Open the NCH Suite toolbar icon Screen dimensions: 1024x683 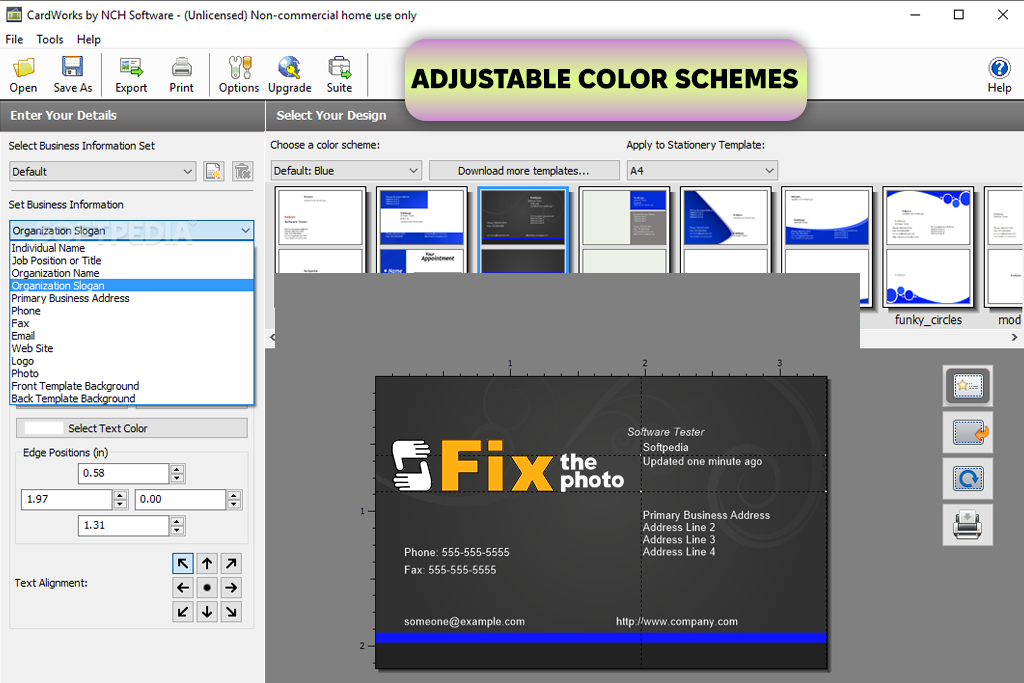click(x=339, y=74)
